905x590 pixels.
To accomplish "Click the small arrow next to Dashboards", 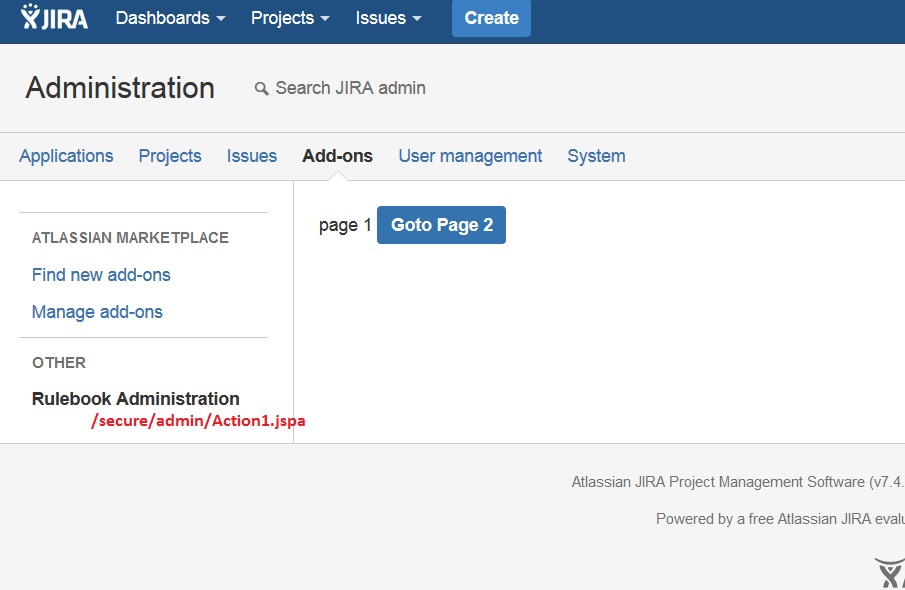I will pyautogui.click(x=220, y=19).
